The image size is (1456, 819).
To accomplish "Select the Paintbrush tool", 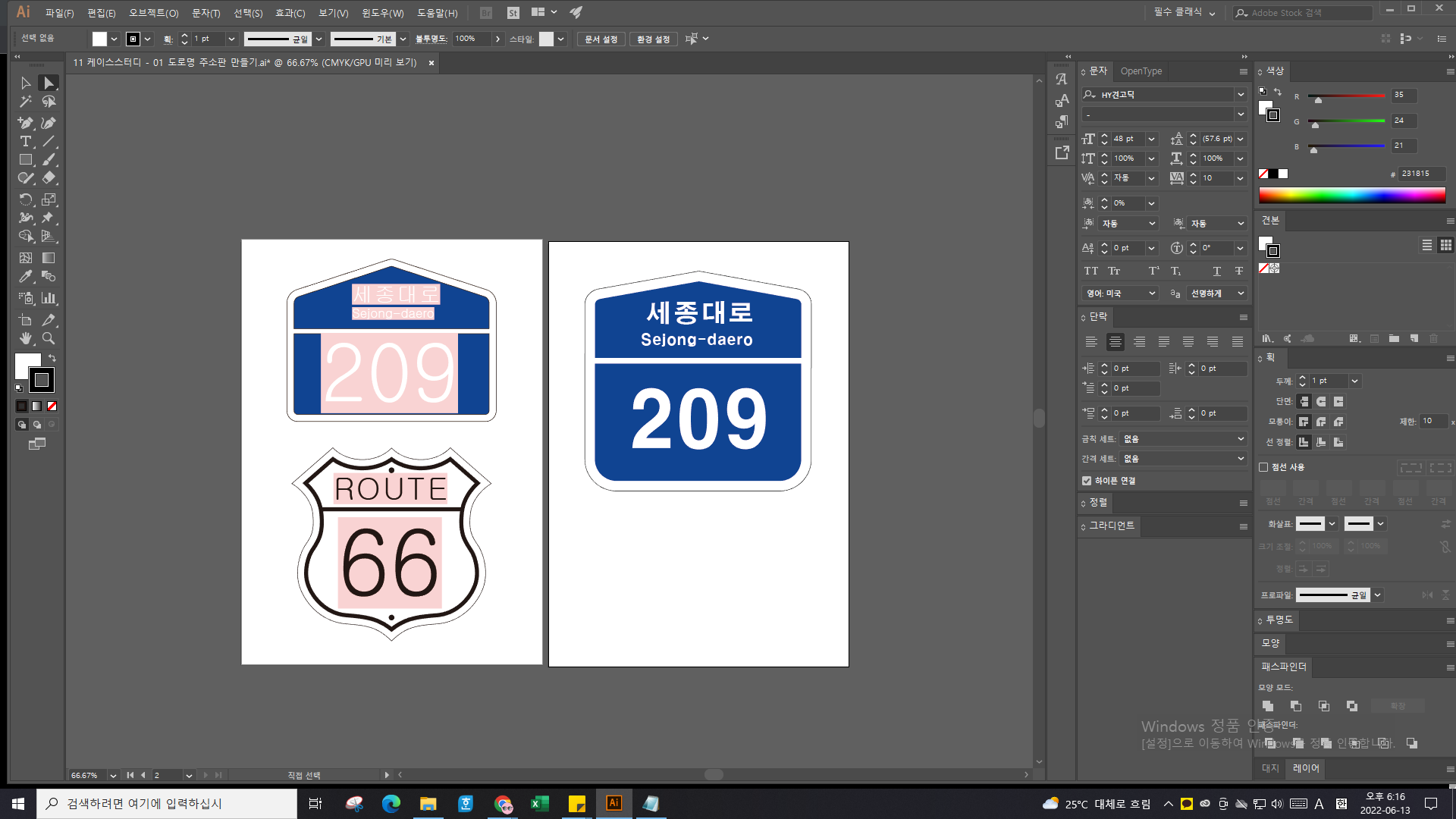I will pos(49,160).
